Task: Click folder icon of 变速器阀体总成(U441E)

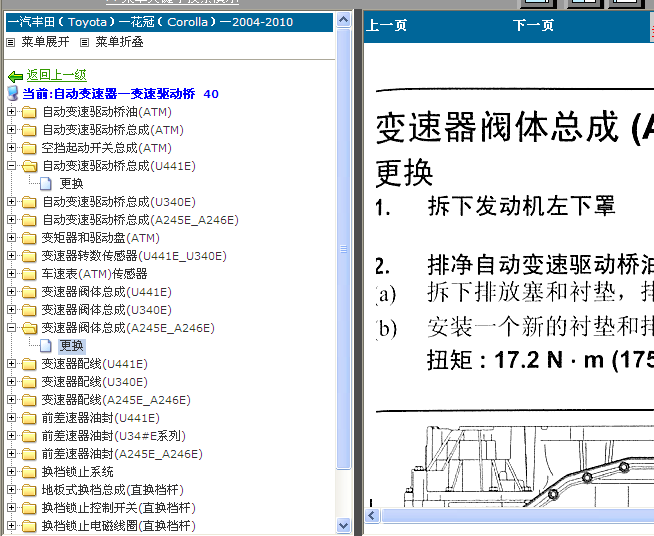Action: [29, 292]
